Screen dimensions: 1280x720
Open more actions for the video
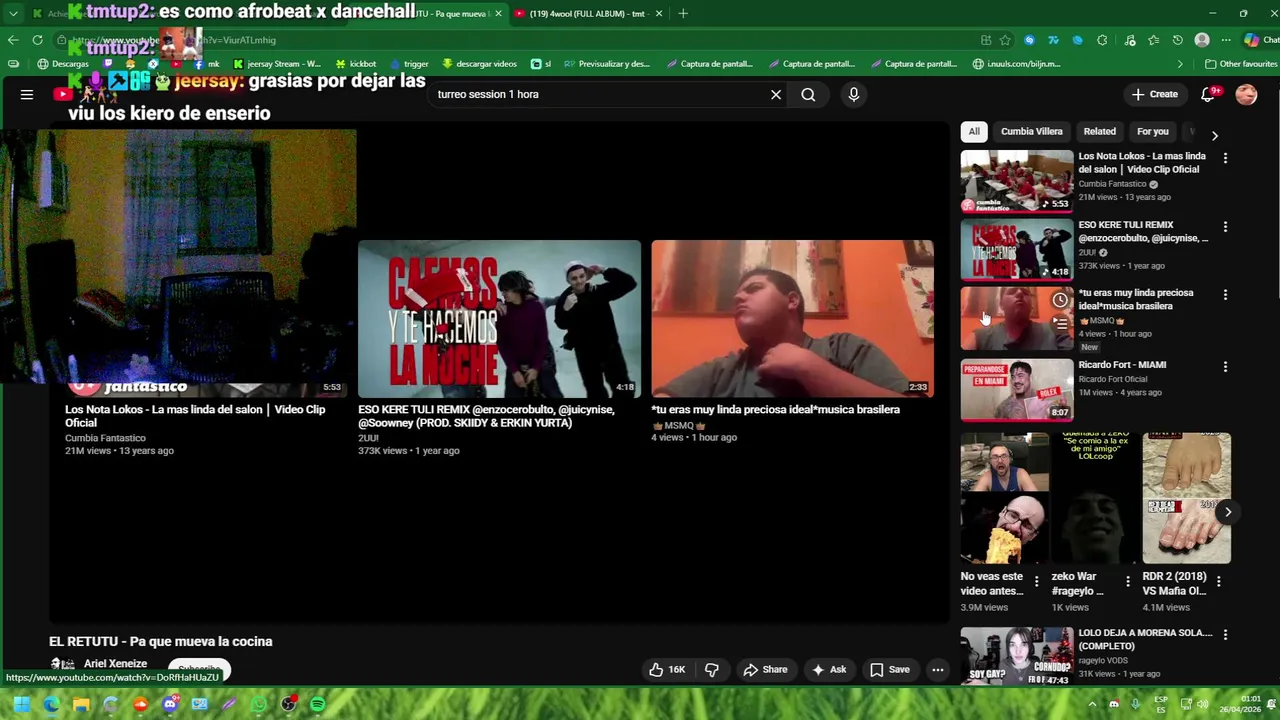938,670
